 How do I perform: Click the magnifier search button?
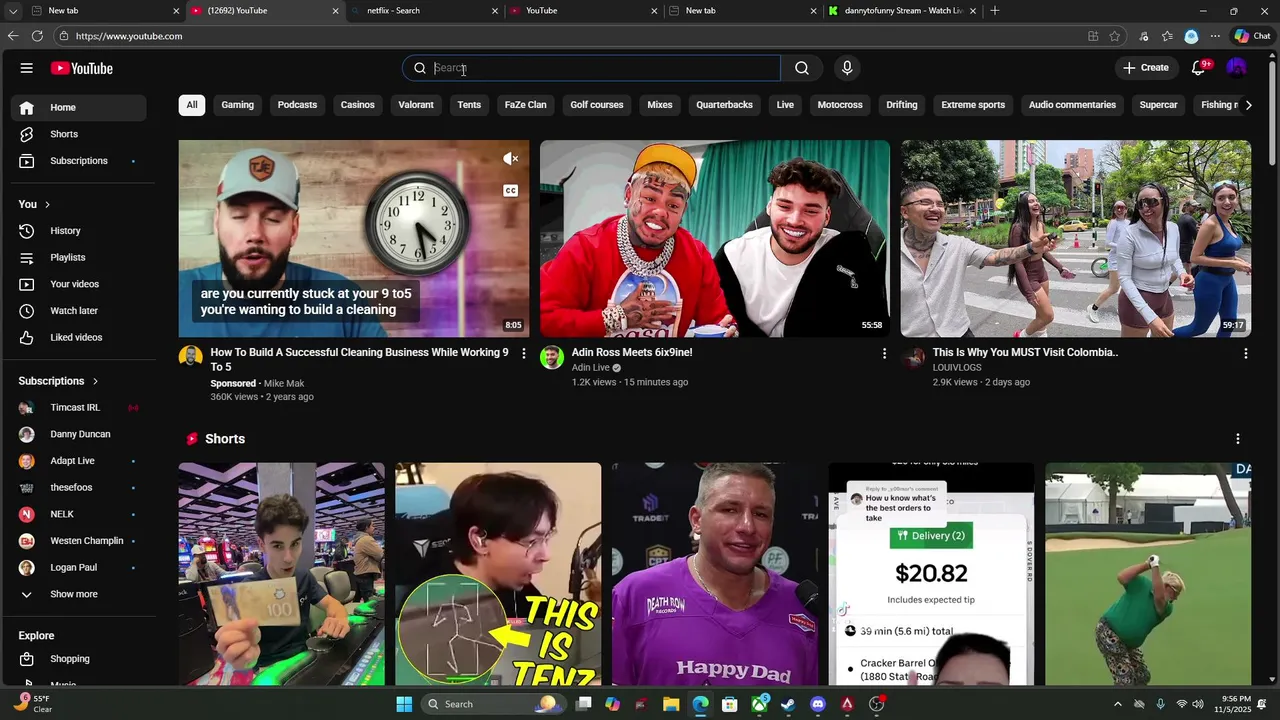[x=802, y=68]
